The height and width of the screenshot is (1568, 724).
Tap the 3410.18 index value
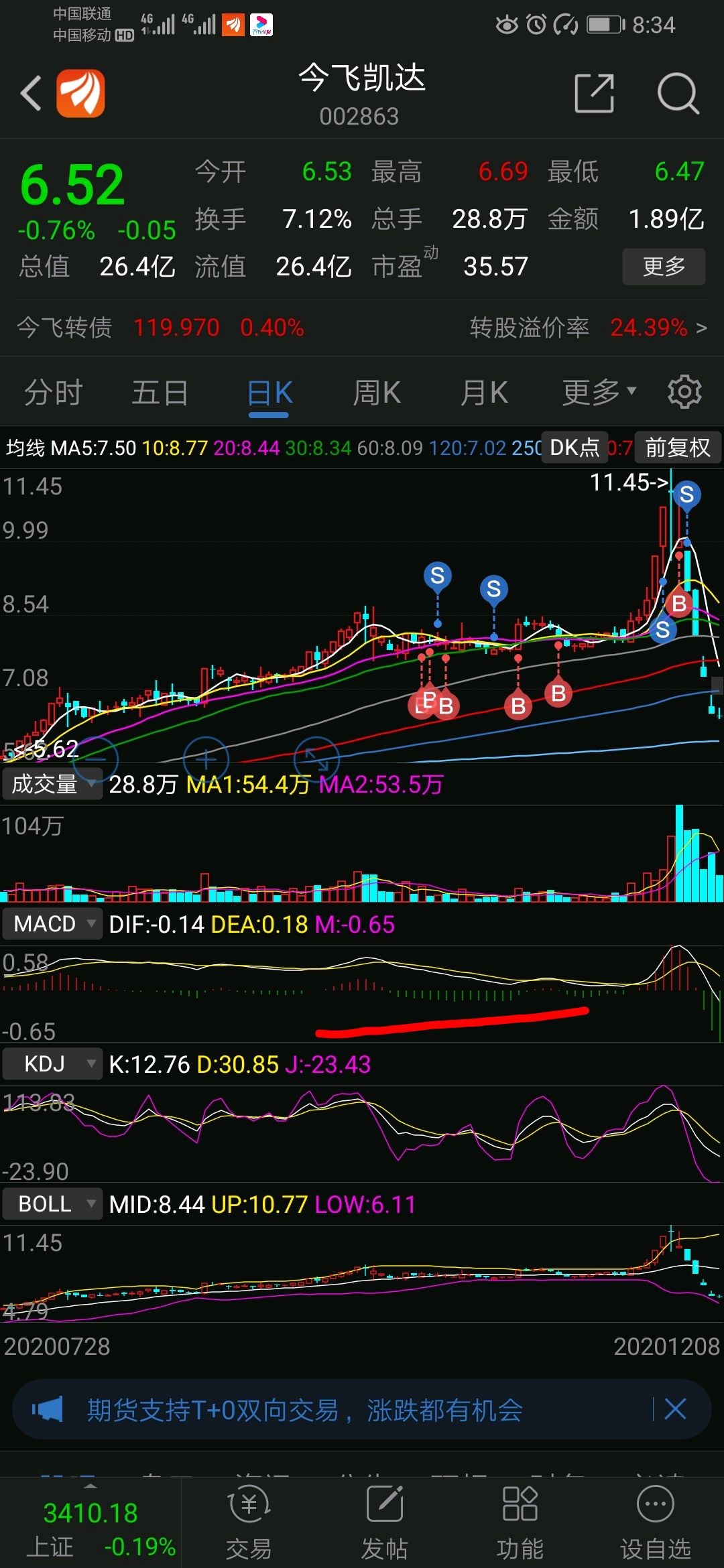point(90,1513)
